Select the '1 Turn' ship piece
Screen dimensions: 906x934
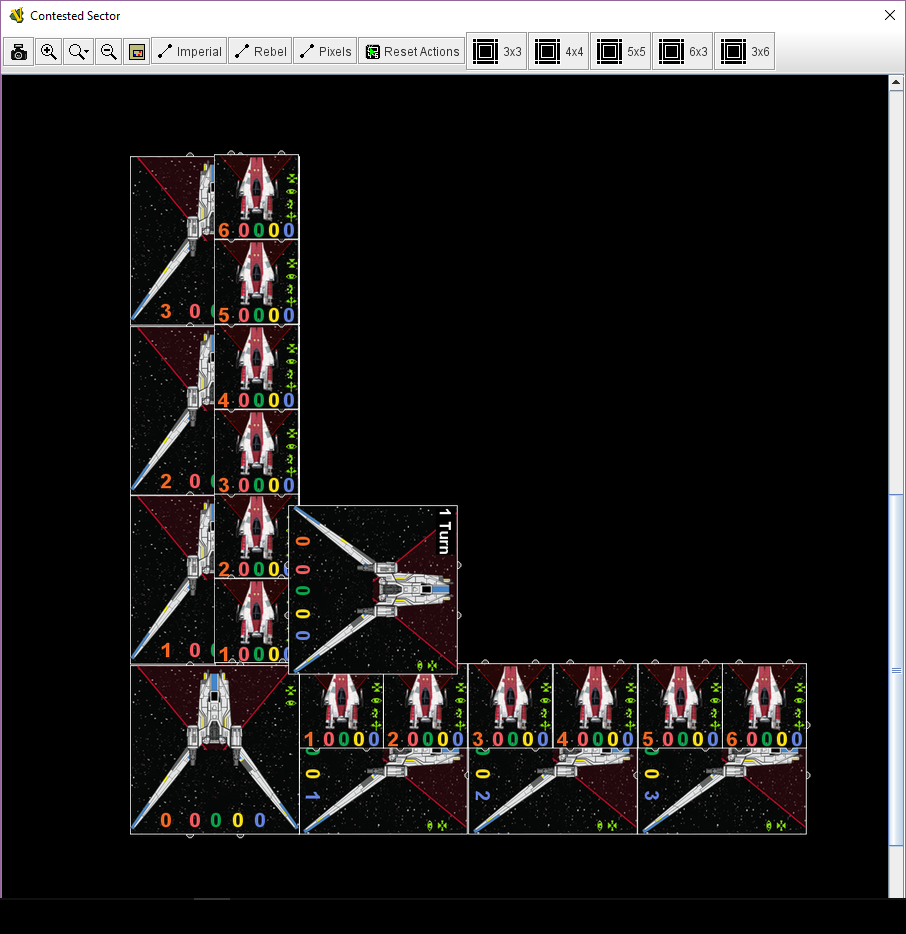pos(373,590)
